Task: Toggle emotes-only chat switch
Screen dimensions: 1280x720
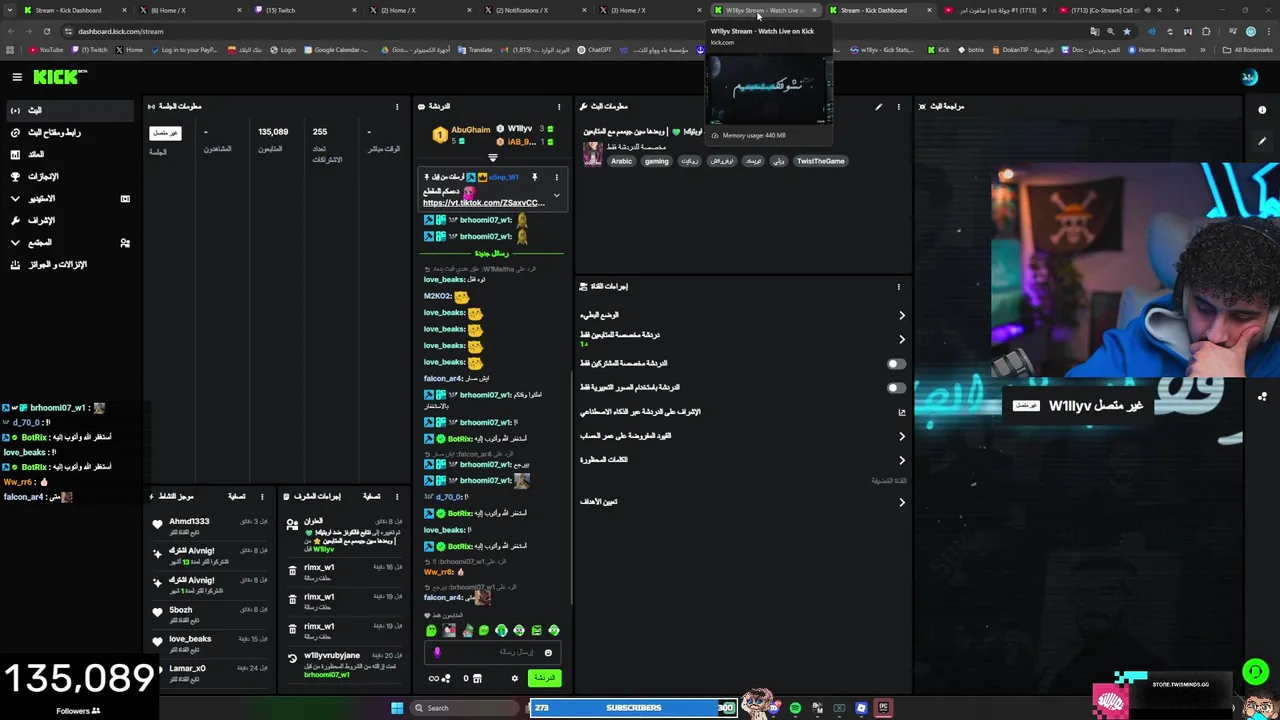Action: (x=895, y=388)
